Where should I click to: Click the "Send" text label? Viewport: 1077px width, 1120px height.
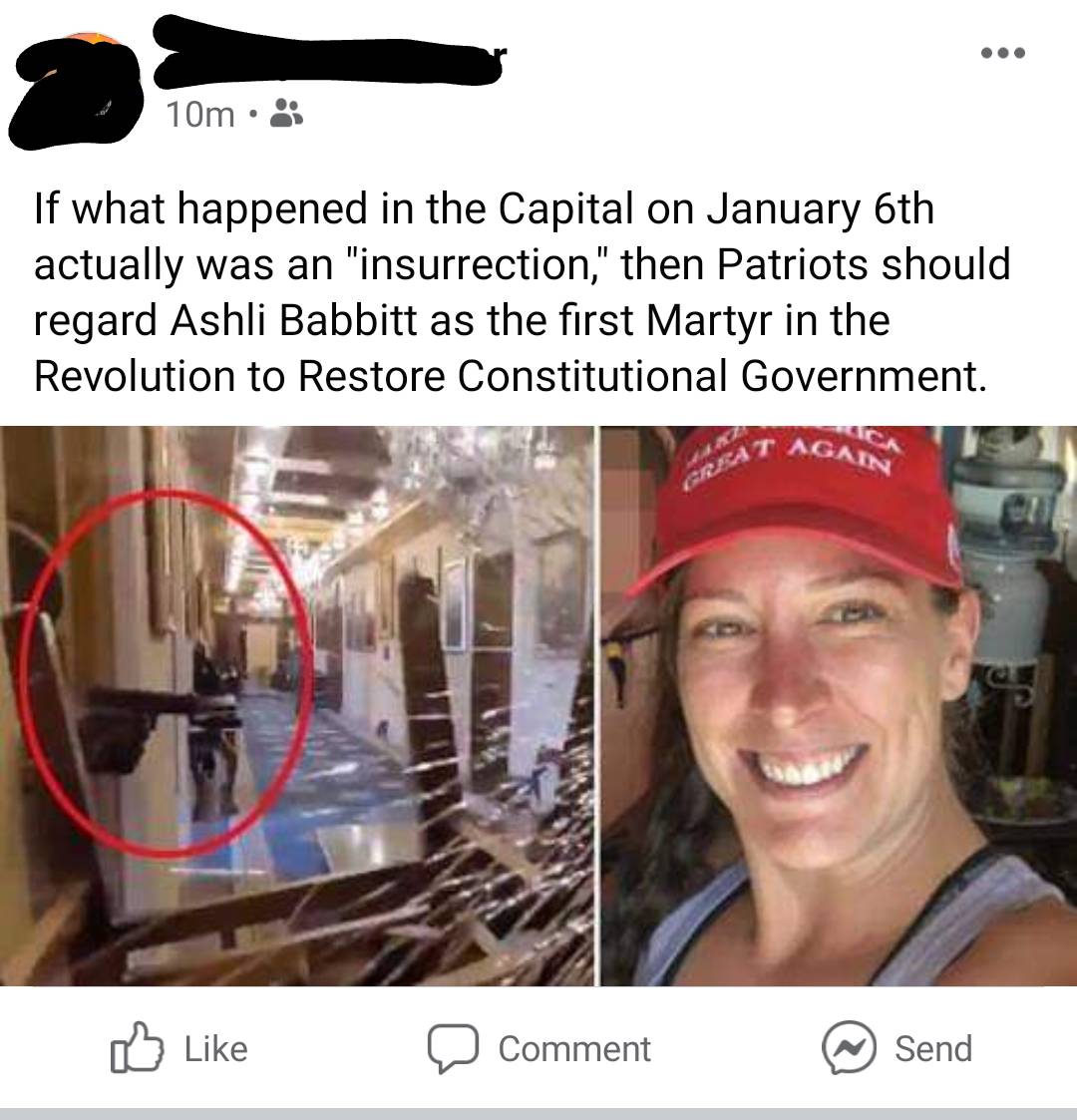pyautogui.click(x=933, y=1048)
